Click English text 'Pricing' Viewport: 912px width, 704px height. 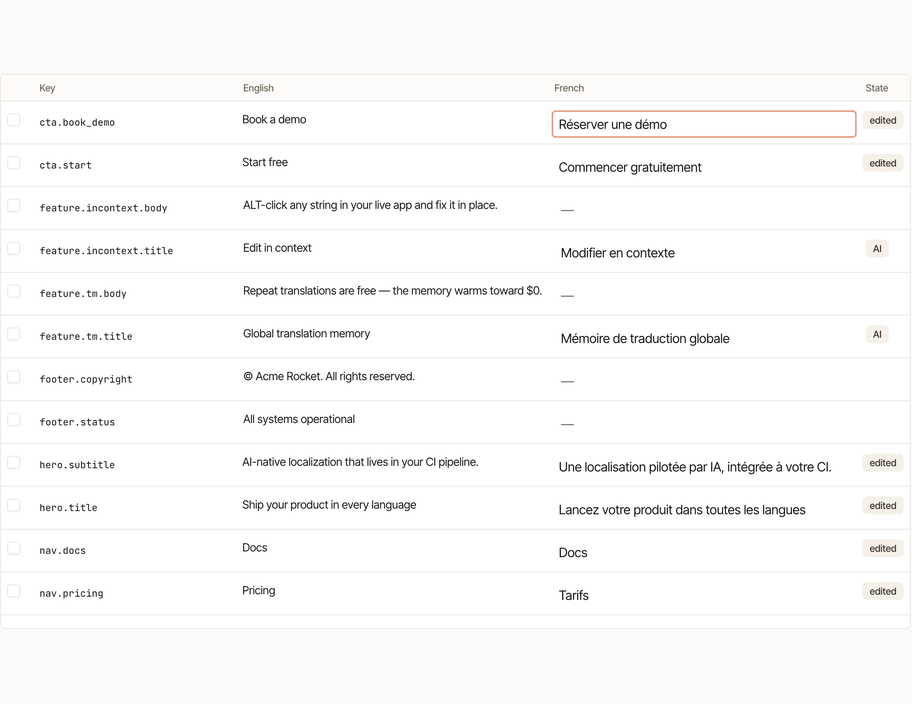tap(259, 591)
